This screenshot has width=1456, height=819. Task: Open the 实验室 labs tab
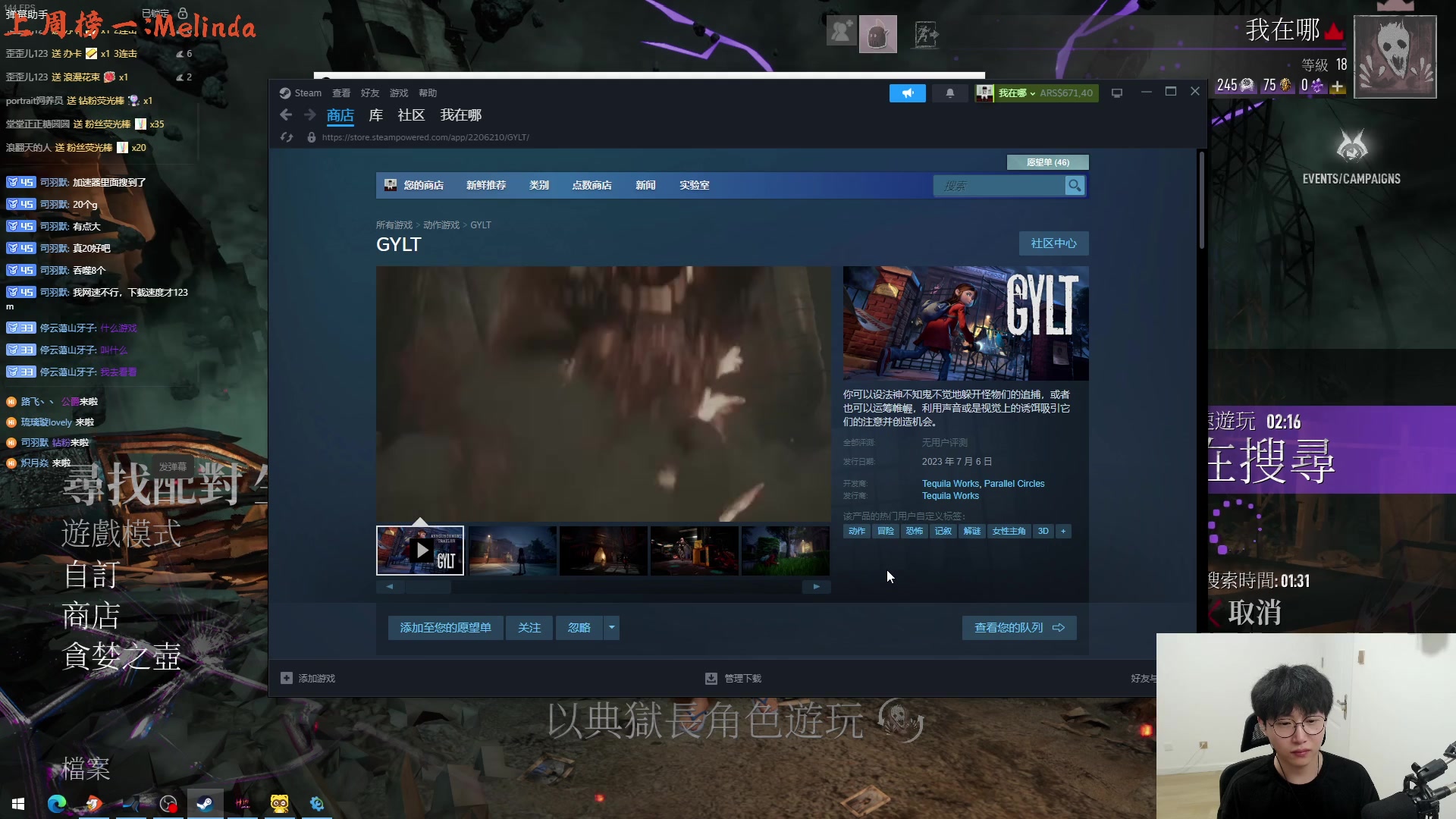point(695,185)
